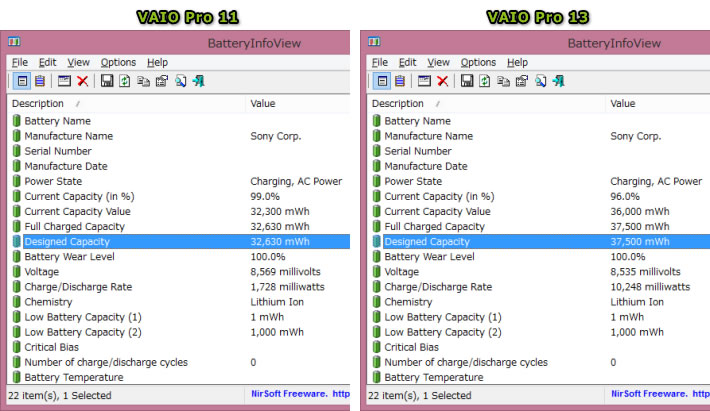710x411 pixels.
Task: Click 96.0% current capacity value
Action: (625, 196)
